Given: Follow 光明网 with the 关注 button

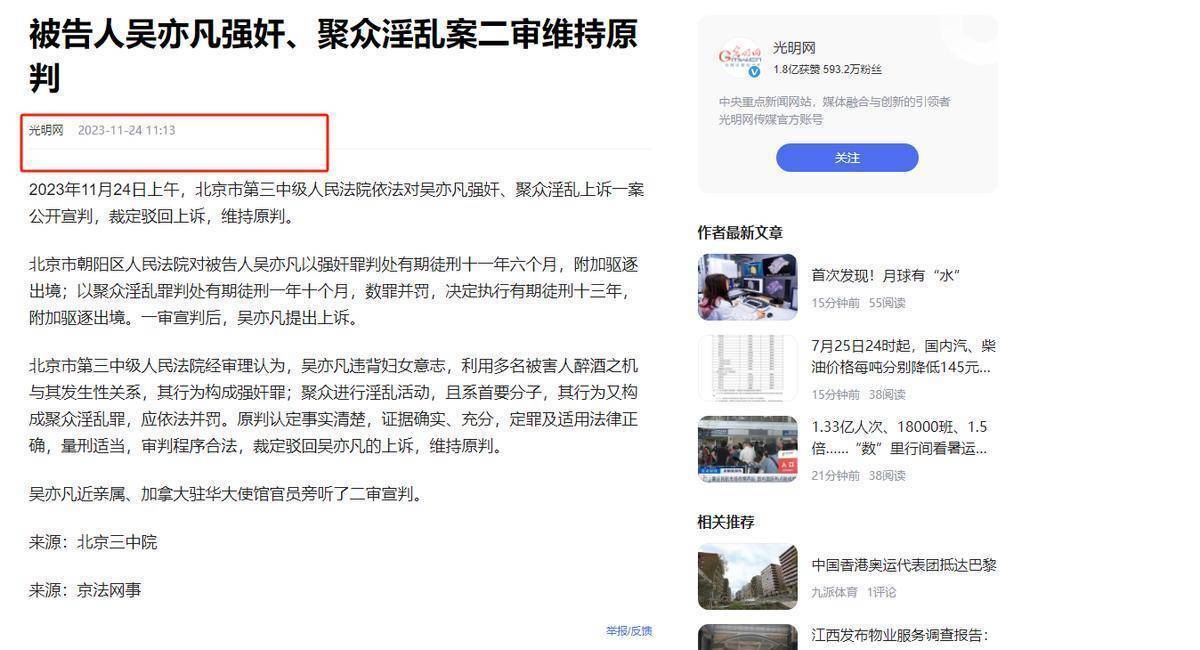Looking at the screenshot, I should pos(847,158).
